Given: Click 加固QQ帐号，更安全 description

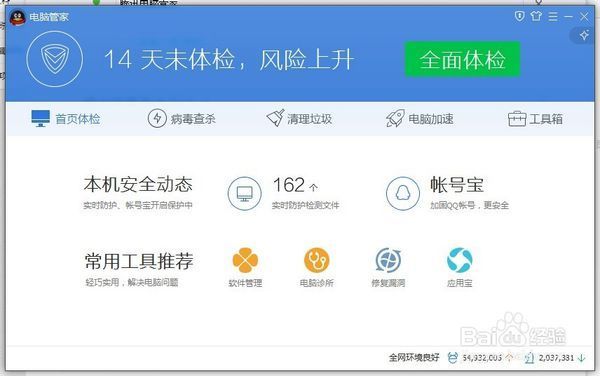Looking at the screenshot, I should tap(470, 205).
